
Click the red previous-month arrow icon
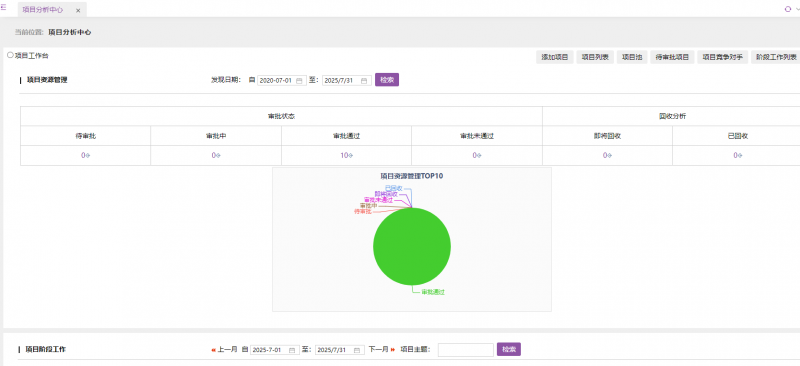point(213,350)
